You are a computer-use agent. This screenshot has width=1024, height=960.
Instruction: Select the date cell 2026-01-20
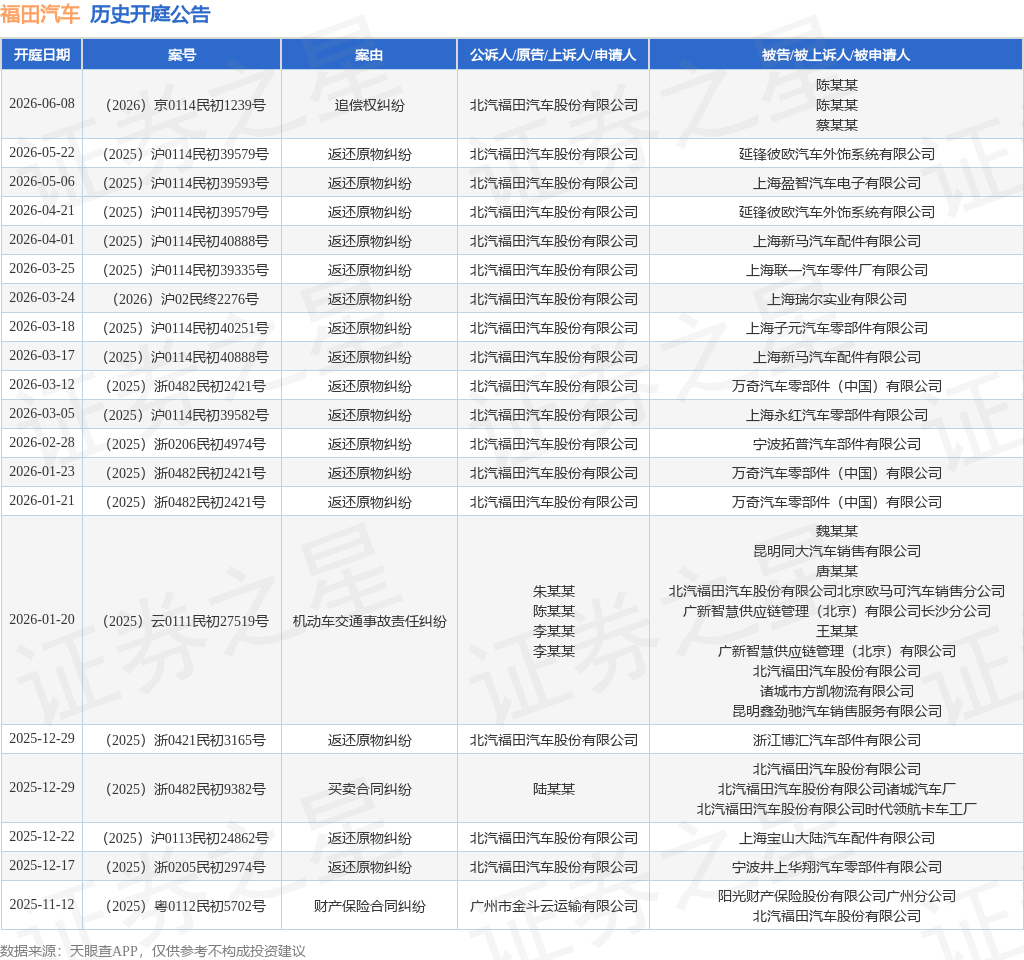[42, 620]
